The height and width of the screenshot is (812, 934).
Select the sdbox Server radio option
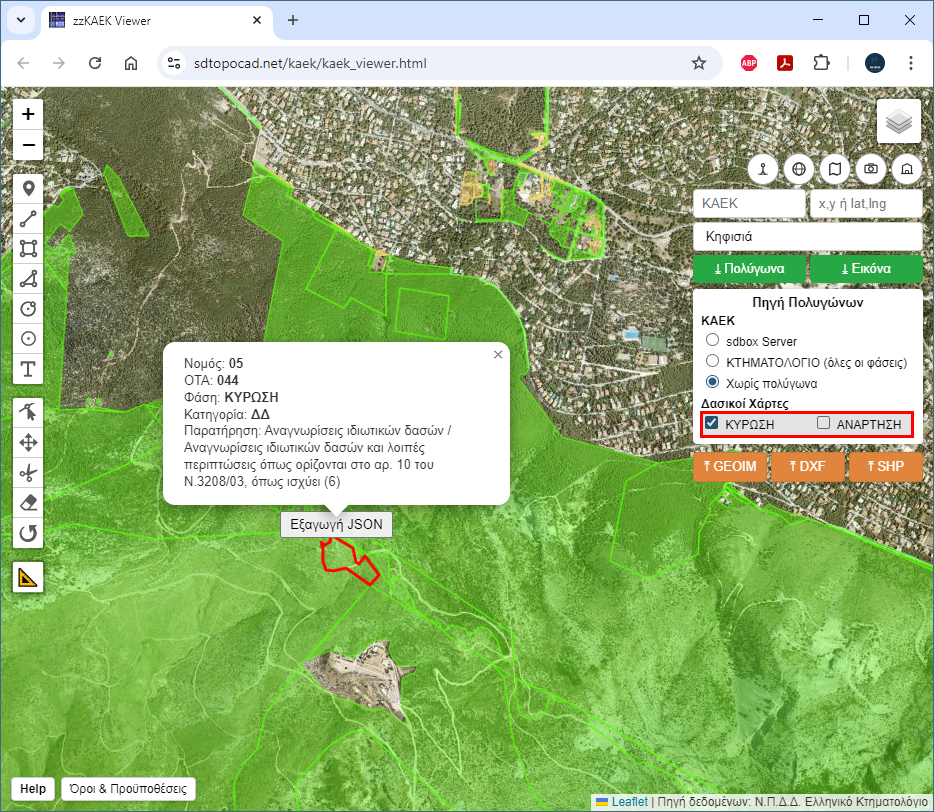[712, 341]
